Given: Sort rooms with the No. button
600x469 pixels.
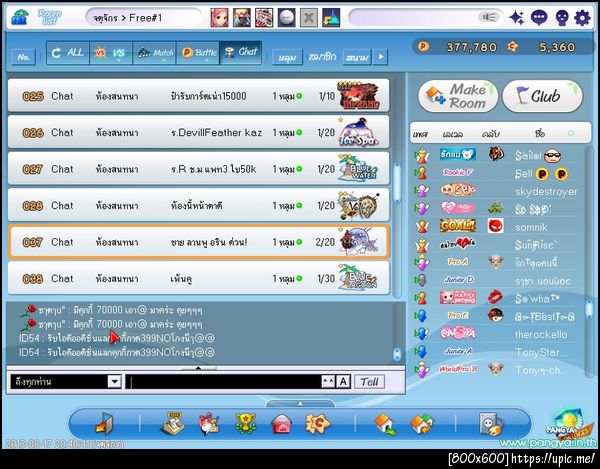Looking at the screenshot, I should coord(23,57).
